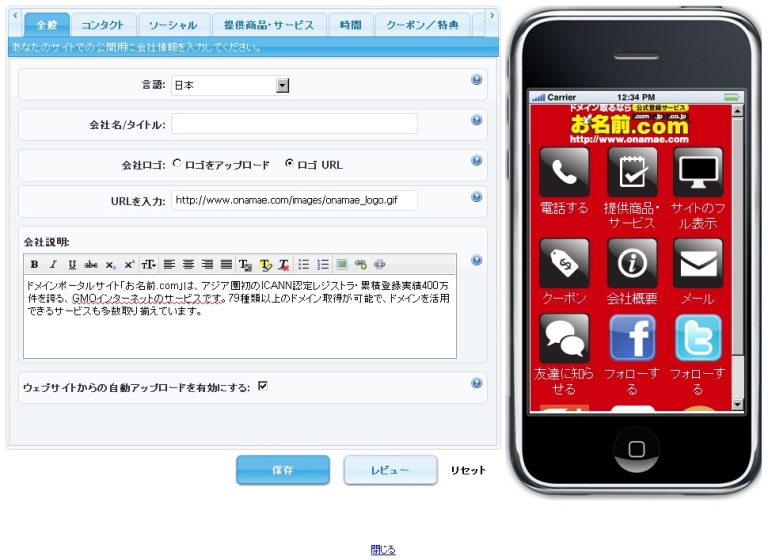This screenshot has width=768, height=560.
Task: Apply superscript formatting
Action: click(129, 265)
